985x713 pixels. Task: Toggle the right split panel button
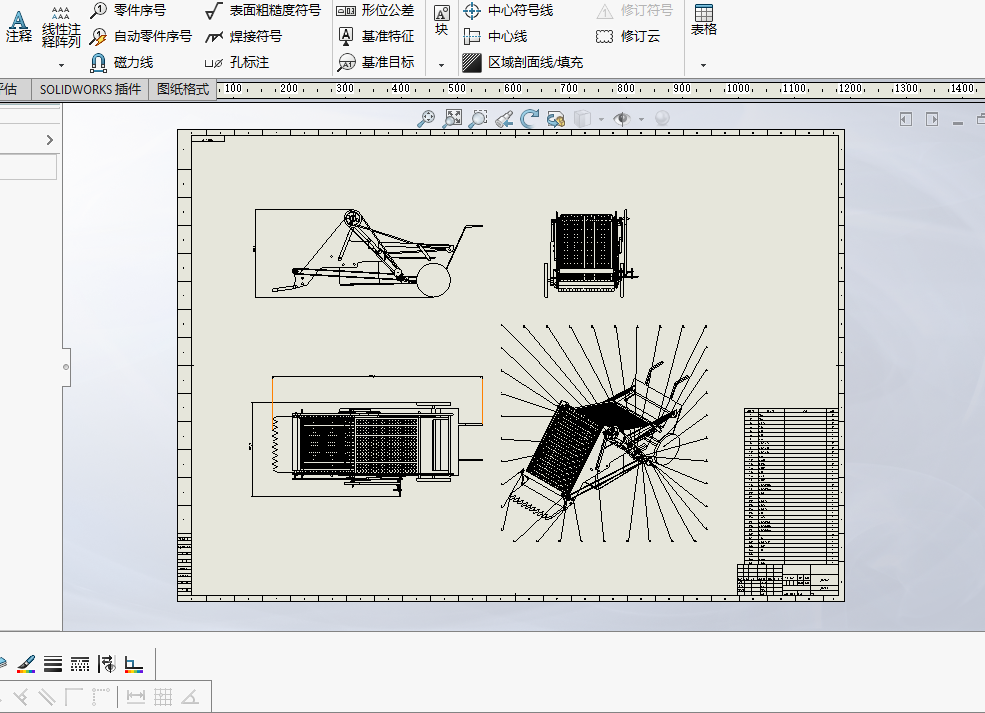932,119
